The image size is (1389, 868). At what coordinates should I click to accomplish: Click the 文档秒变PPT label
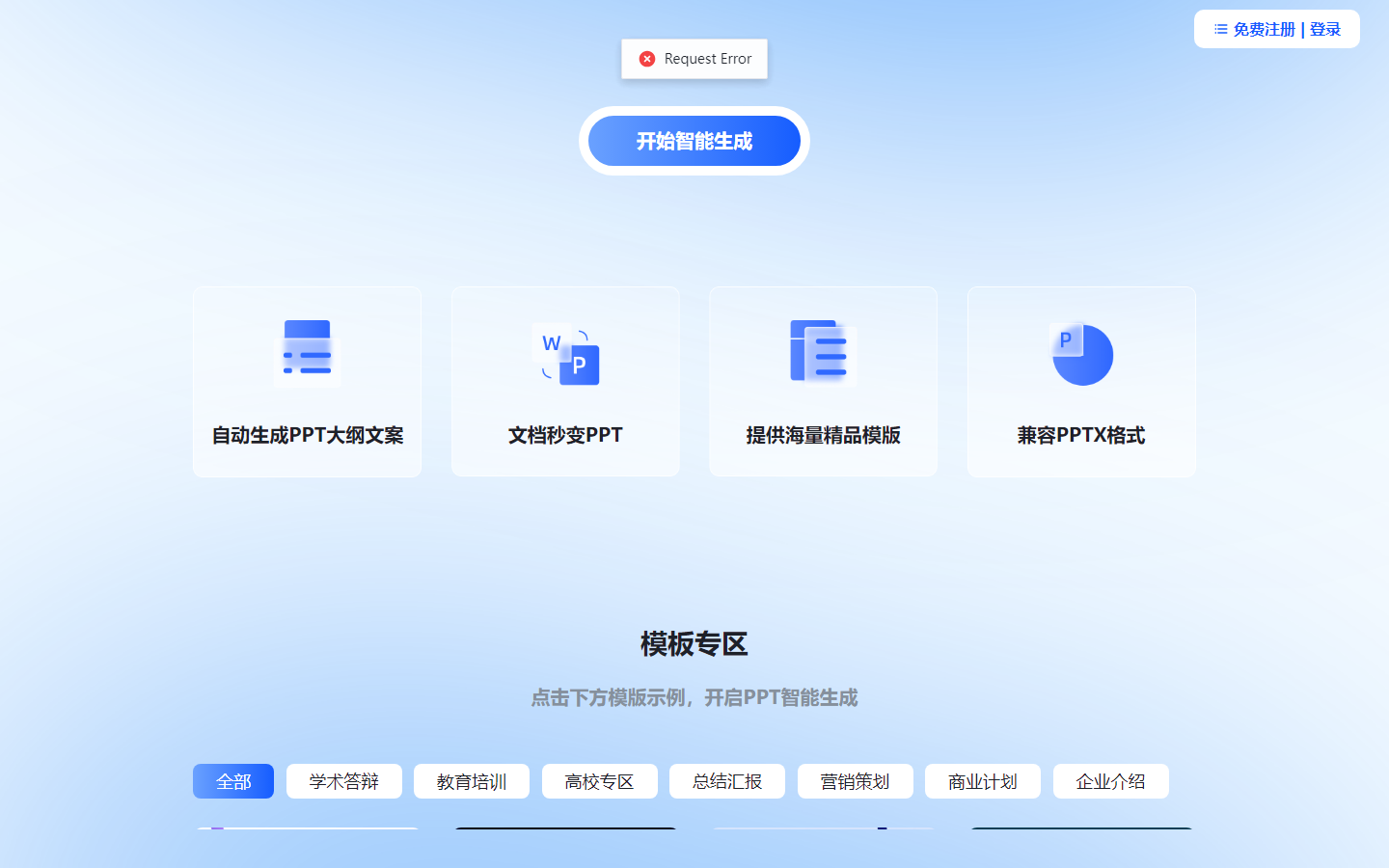click(x=566, y=435)
